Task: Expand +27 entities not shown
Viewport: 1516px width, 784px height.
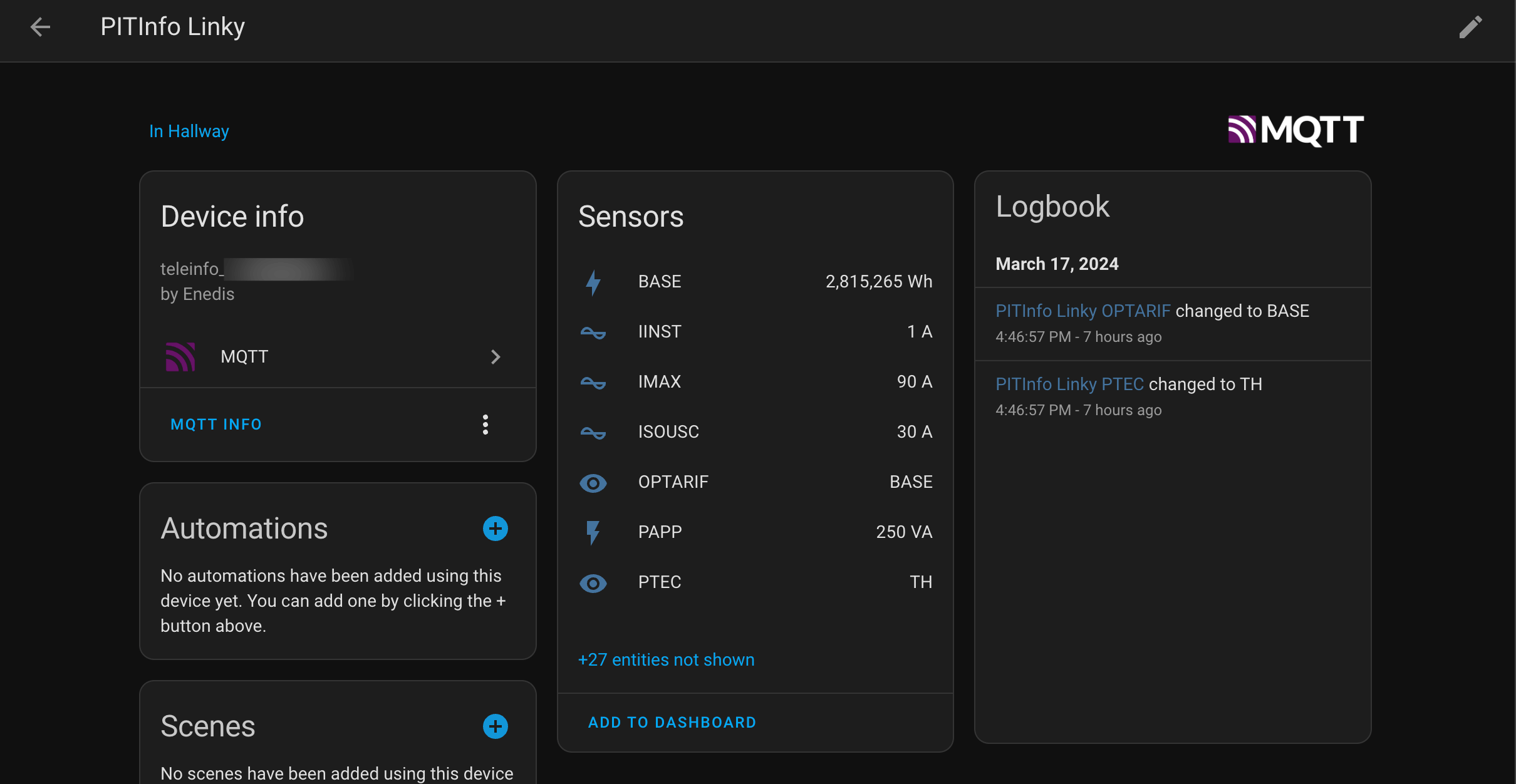Action: point(666,660)
